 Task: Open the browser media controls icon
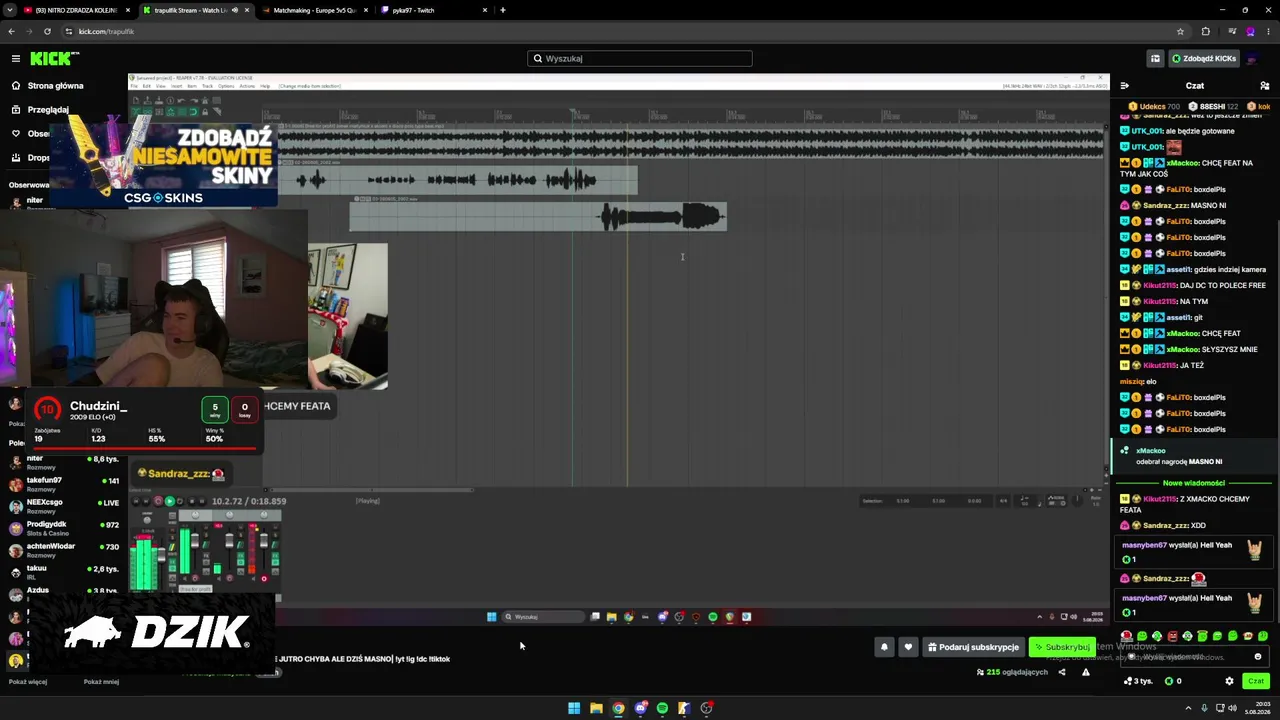(1231, 31)
